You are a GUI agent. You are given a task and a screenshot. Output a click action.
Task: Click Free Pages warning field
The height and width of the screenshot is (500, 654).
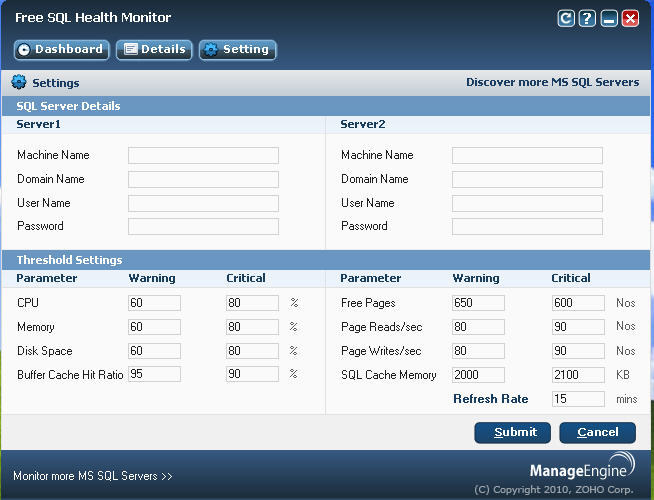pyautogui.click(x=478, y=303)
